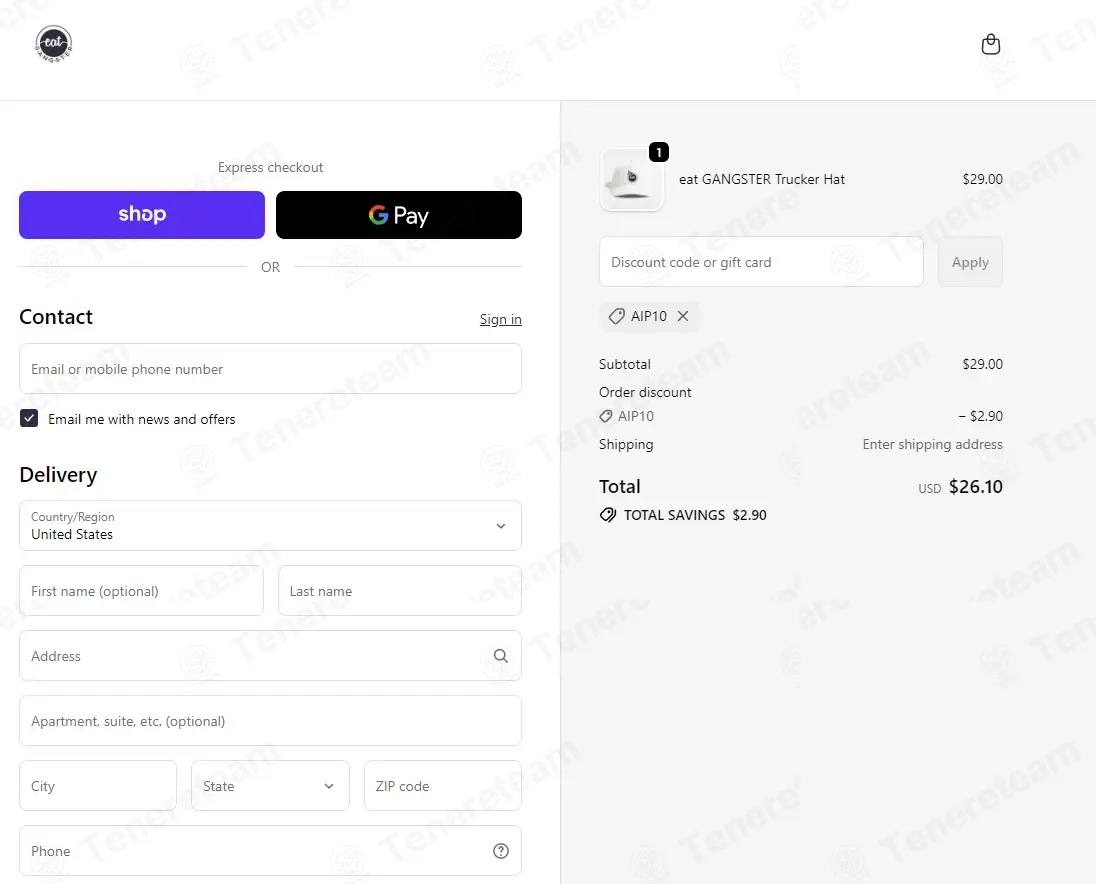Focus the Email or mobile phone field
The width and height of the screenshot is (1096, 884).
coord(271,368)
